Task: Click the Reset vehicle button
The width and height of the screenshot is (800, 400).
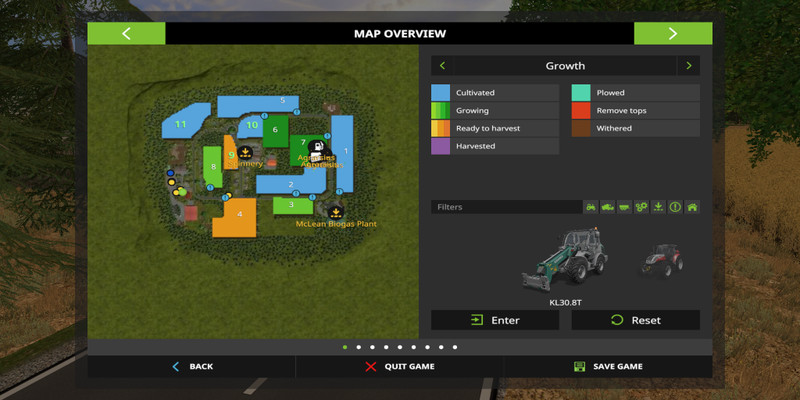Action: click(635, 320)
